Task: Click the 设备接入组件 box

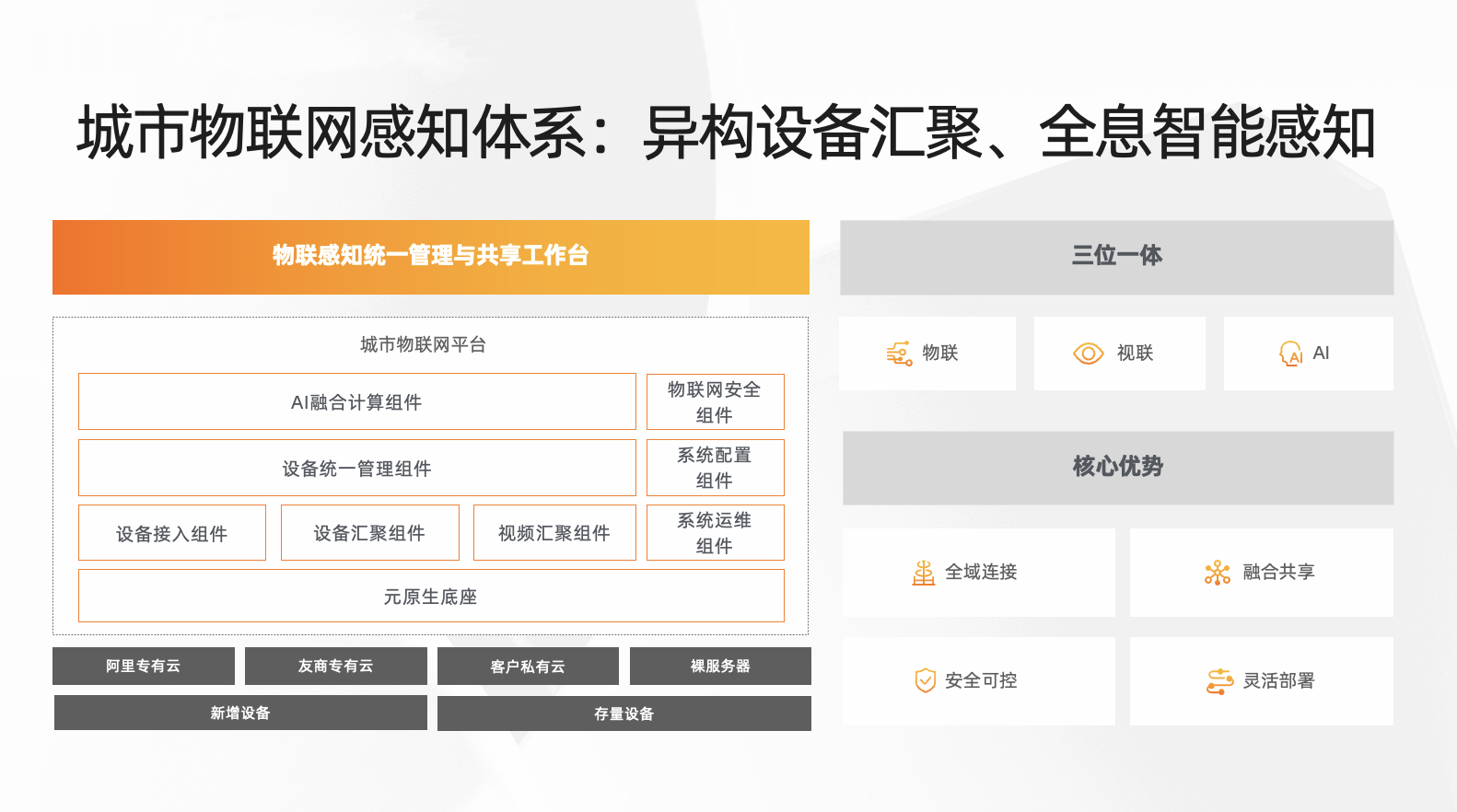Action: pos(172,533)
